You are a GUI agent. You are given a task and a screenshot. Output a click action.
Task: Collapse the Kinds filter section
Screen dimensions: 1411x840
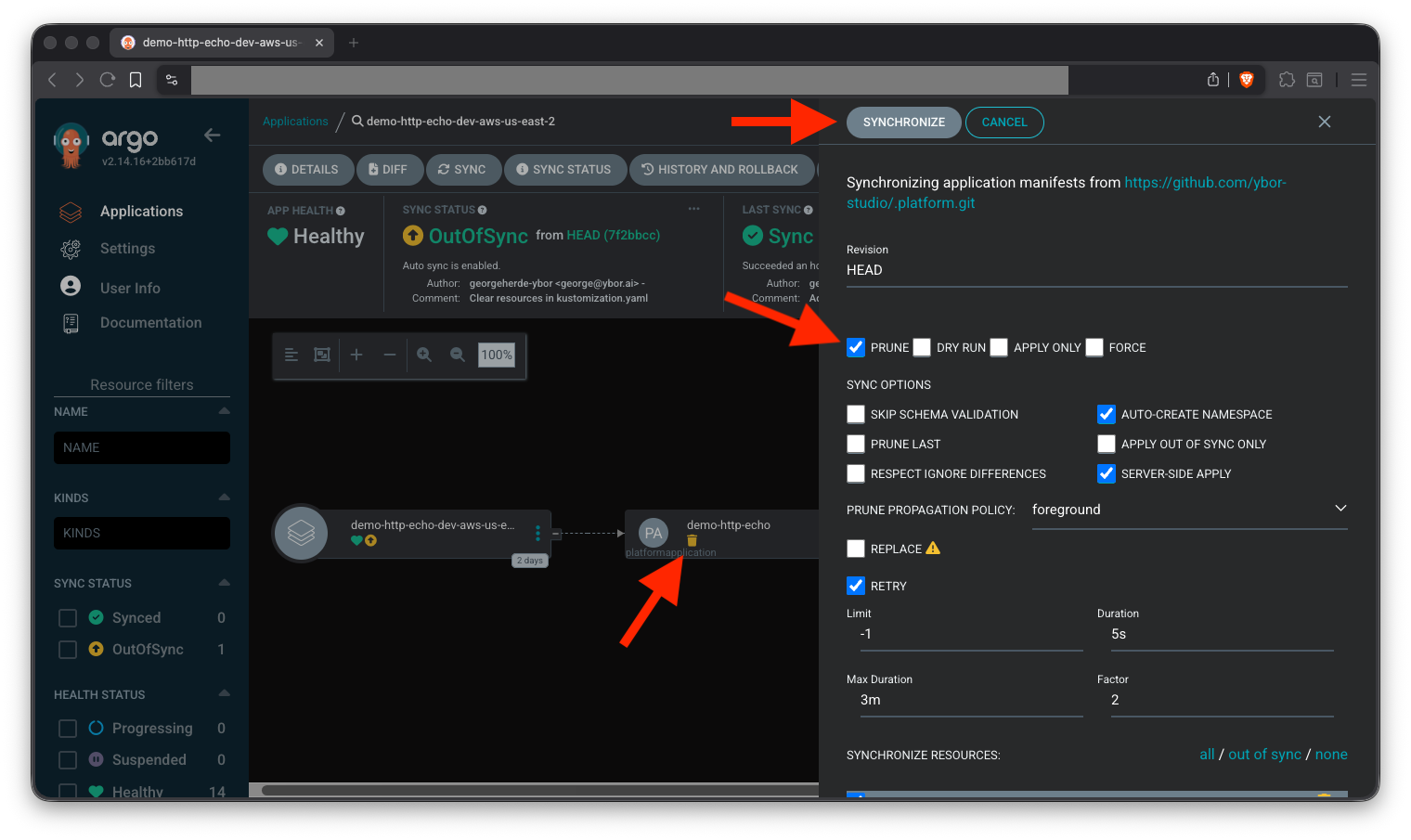(x=224, y=498)
